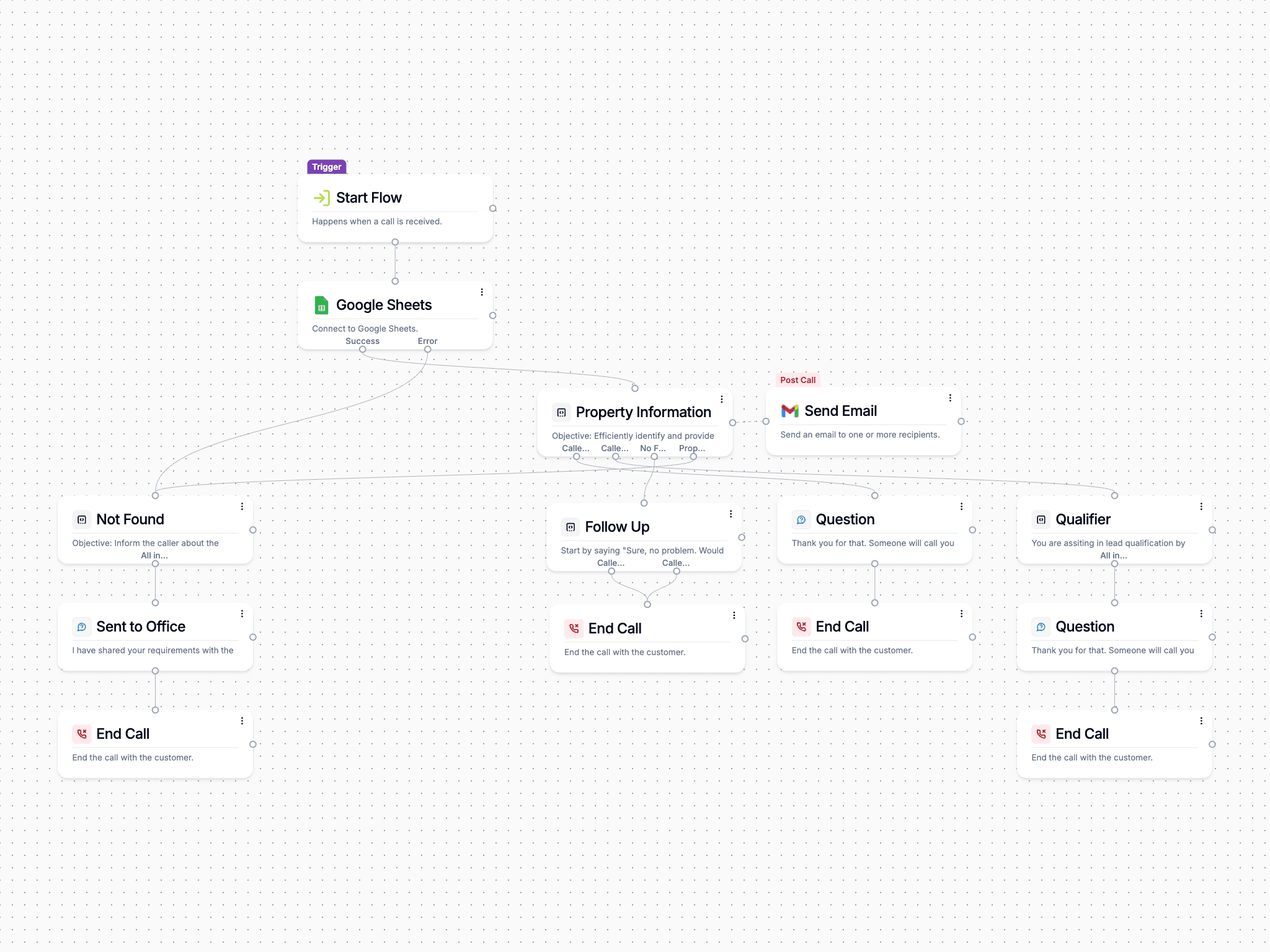Open the options menu on the lower-left End Call
This screenshot has width=1270, height=952.
point(242,721)
